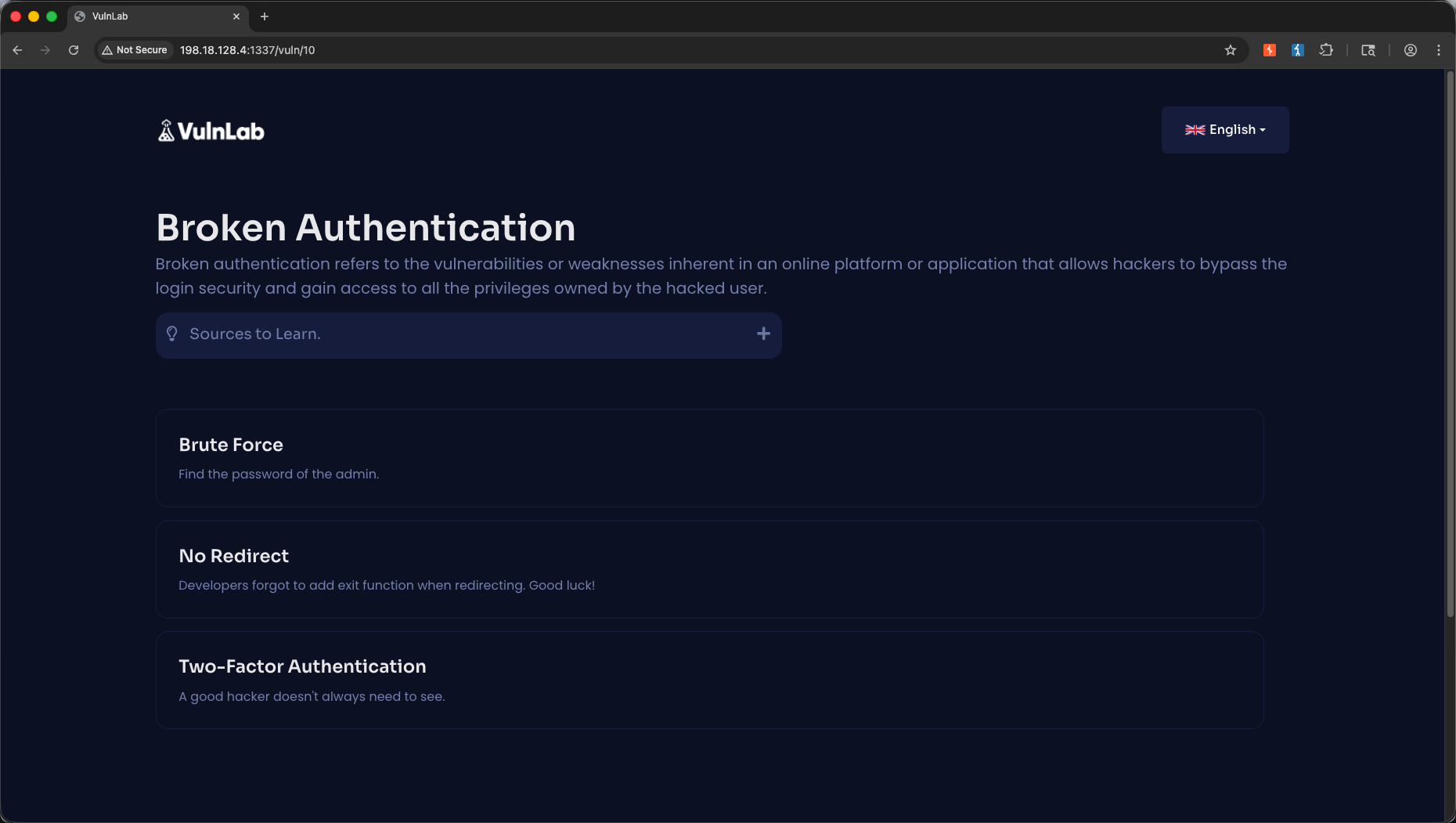
Task: Open the Brute Force challenge
Action: 710,458
